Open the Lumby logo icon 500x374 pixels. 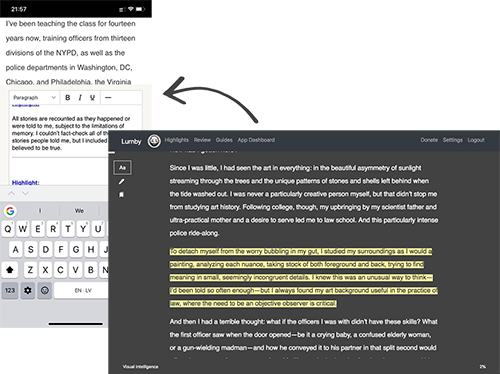154,141
